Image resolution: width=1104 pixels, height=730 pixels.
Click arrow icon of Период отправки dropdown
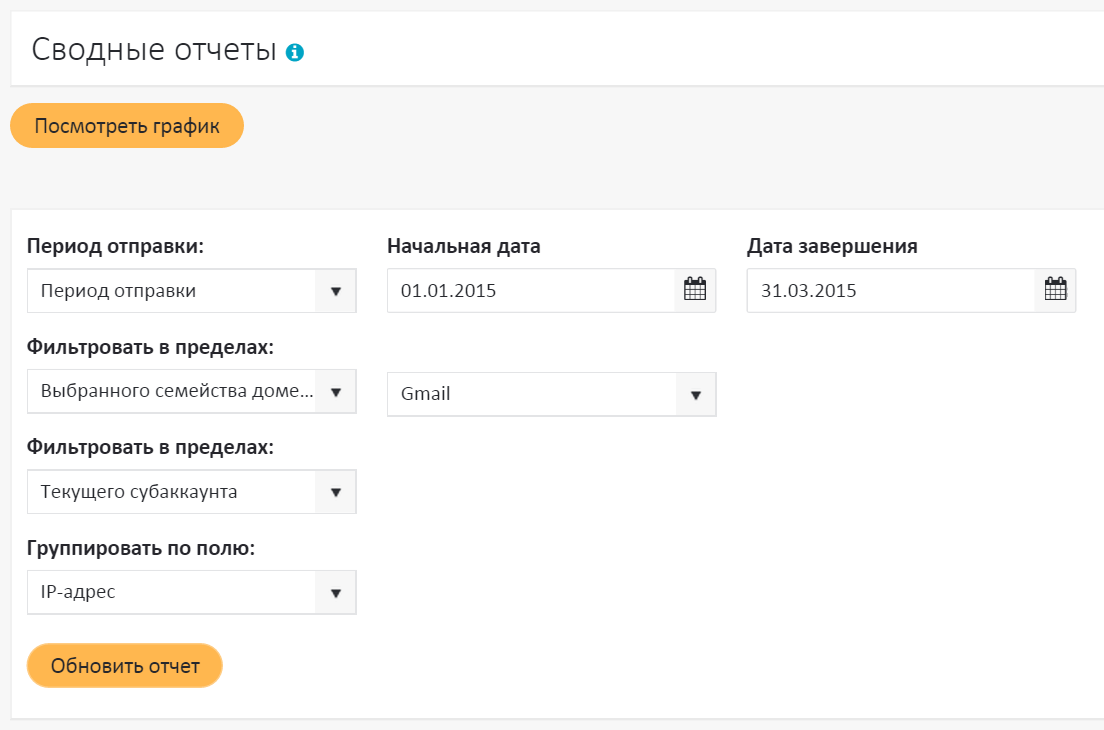tap(336, 291)
